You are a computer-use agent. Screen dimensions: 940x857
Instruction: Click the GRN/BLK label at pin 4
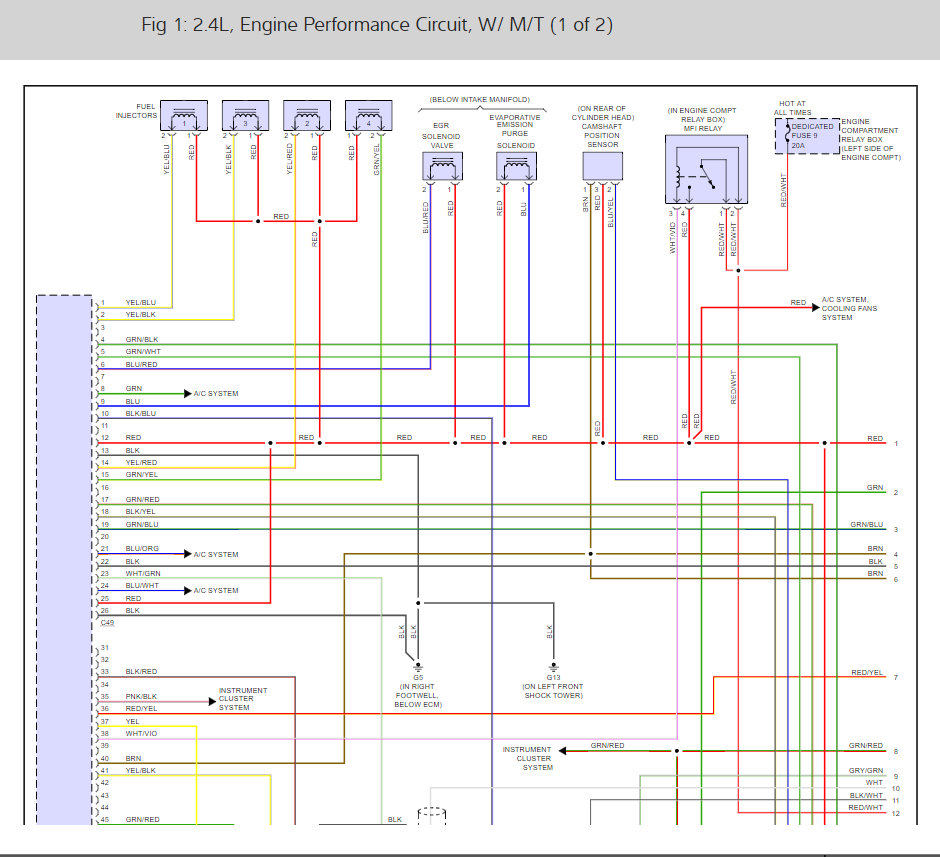(x=142, y=339)
